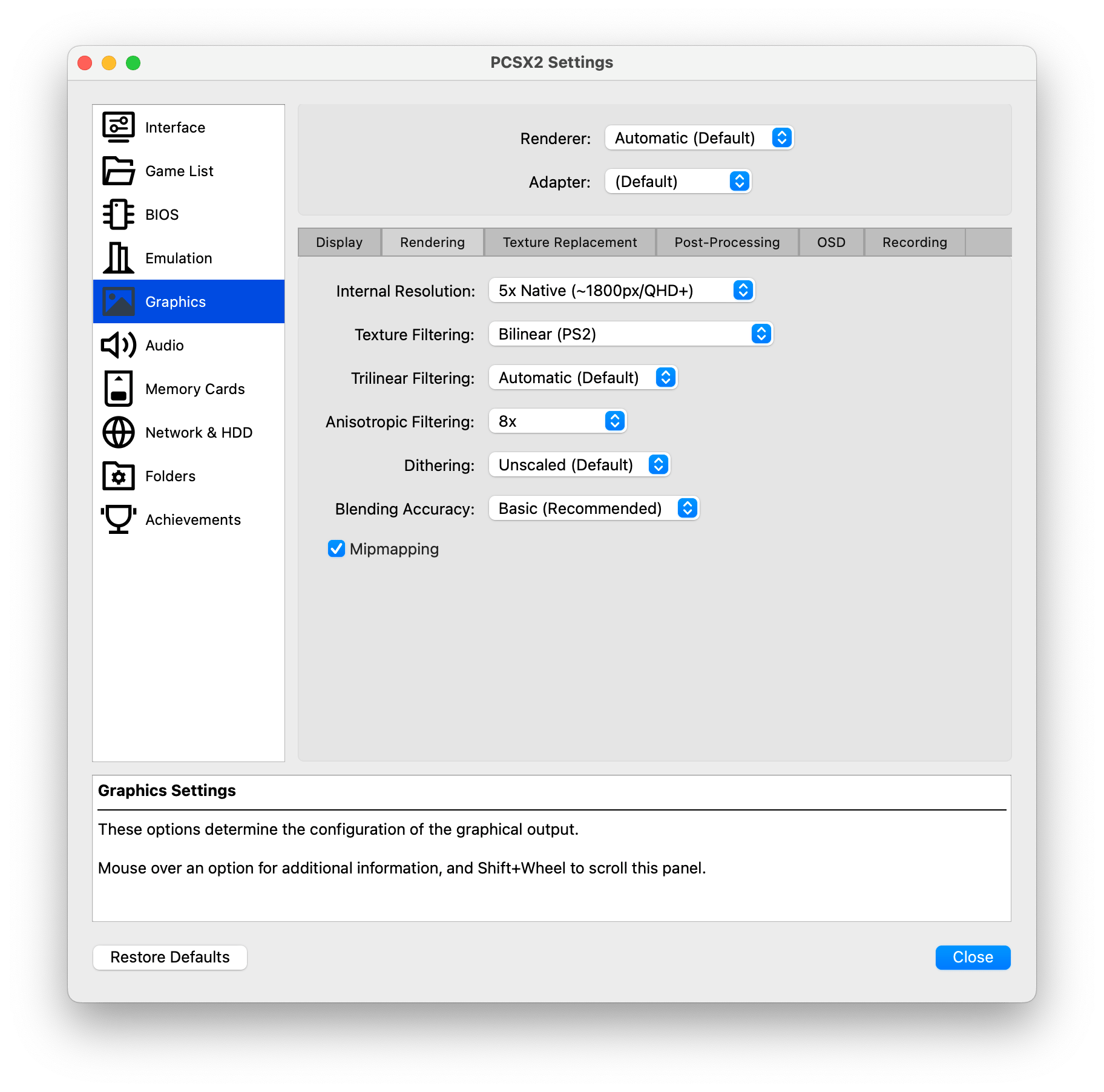1104x1092 pixels.
Task: Click the yellow minimize window button
Action: (109, 63)
